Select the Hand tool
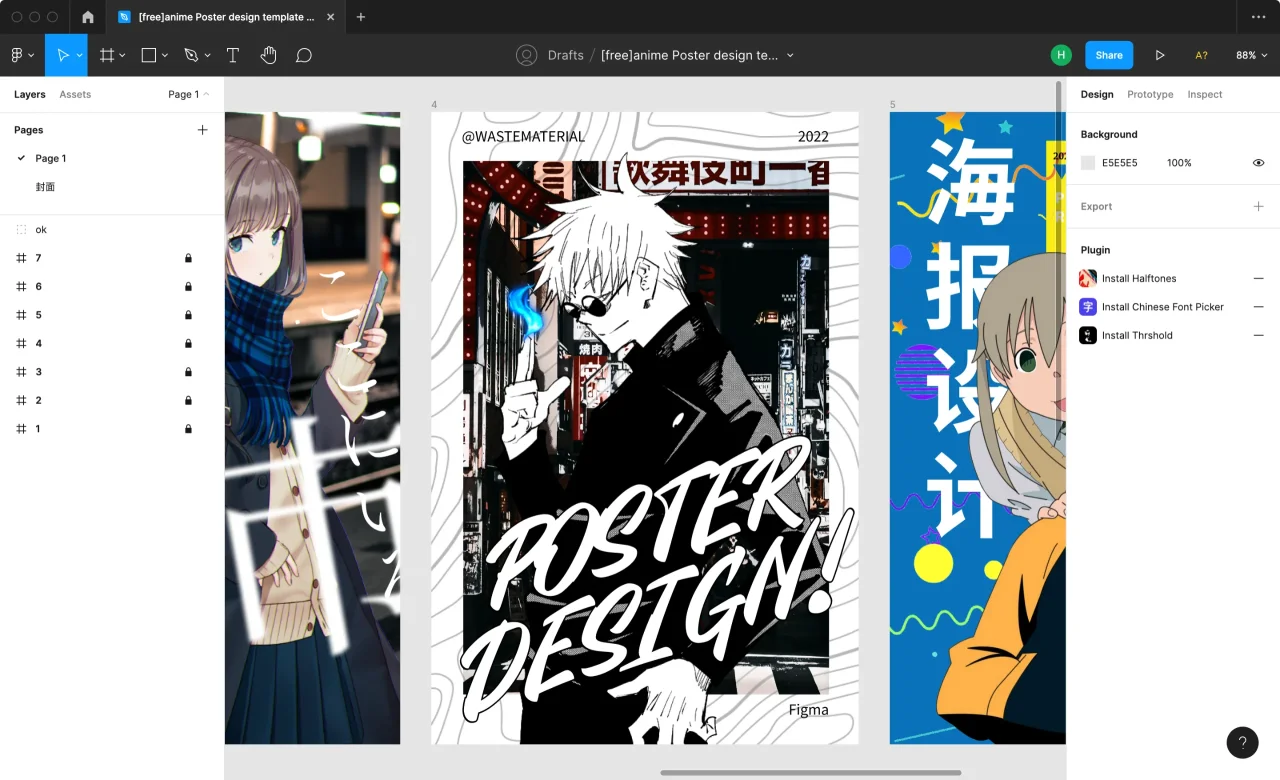Image resolution: width=1280 pixels, height=780 pixels. click(x=268, y=55)
